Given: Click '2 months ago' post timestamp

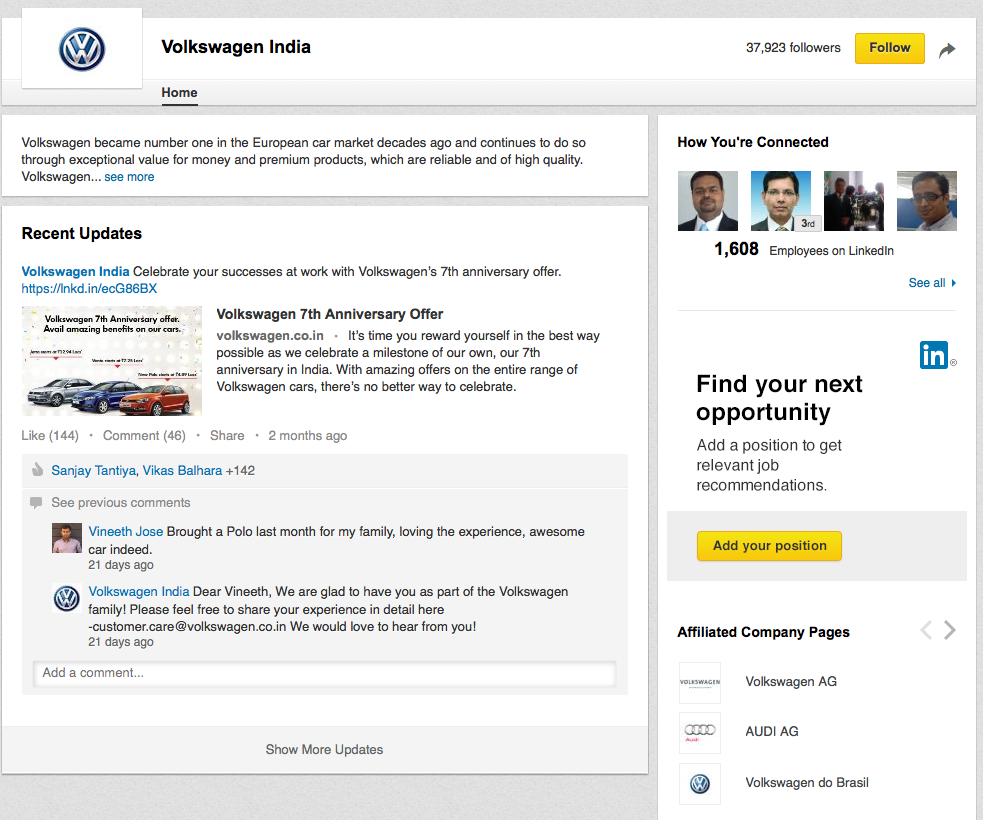Looking at the screenshot, I should click(308, 436).
